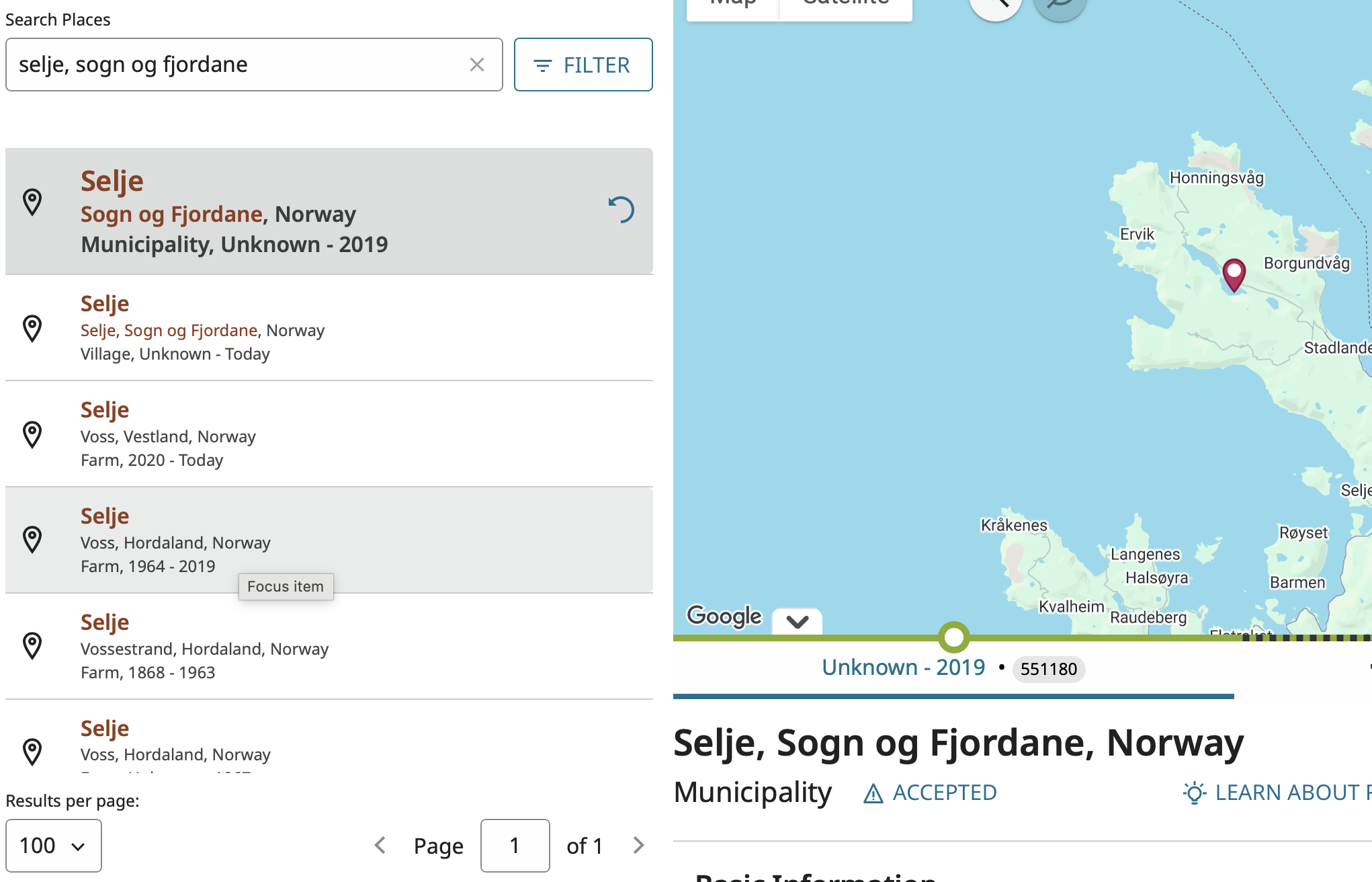Click the lightbulb Learn About icon
This screenshot has height=882, width=1372.
tap(1194, 793)
